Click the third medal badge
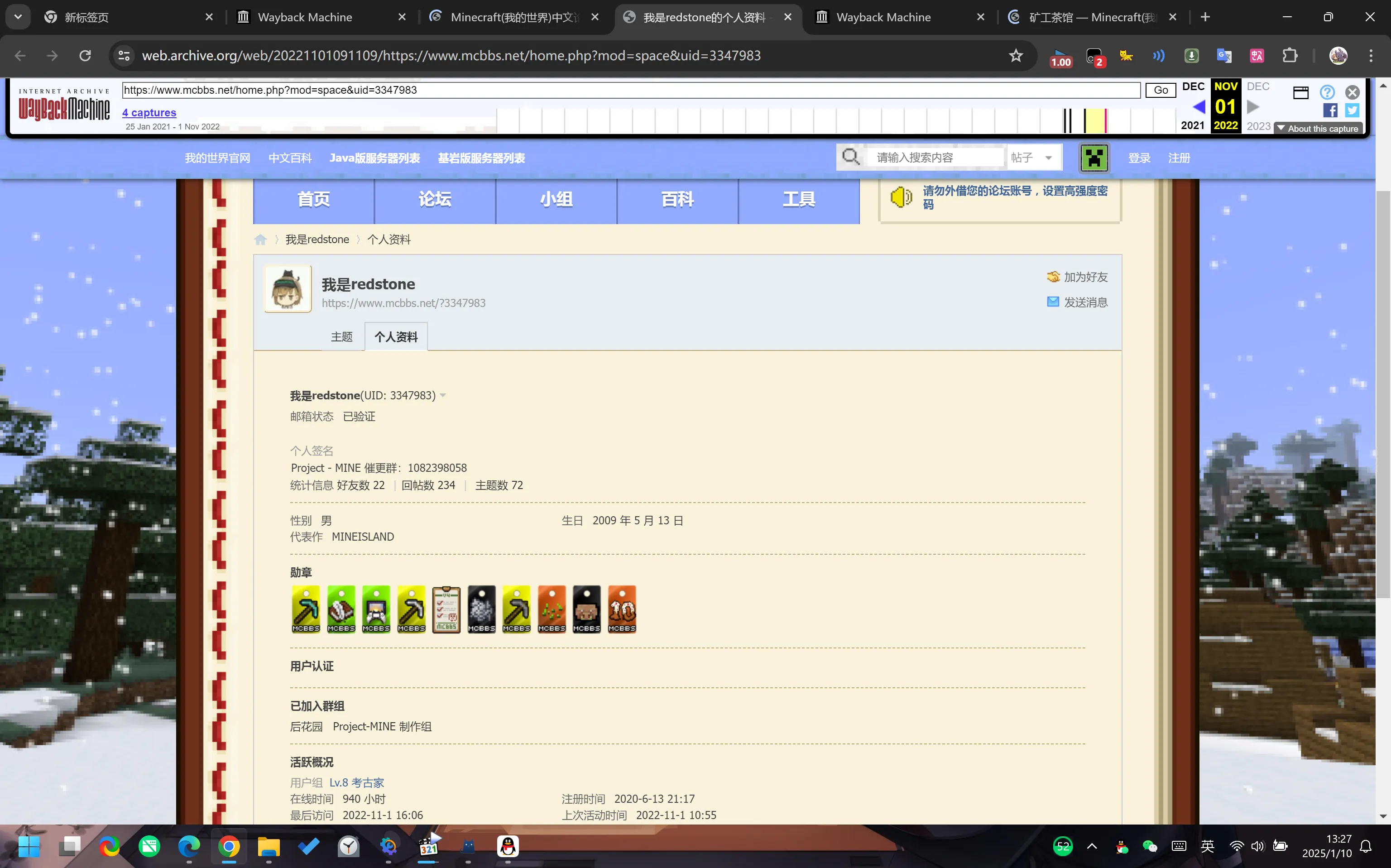Image resolution: width=1391 pixels, height=868 pixels. [x=376, y=609]
